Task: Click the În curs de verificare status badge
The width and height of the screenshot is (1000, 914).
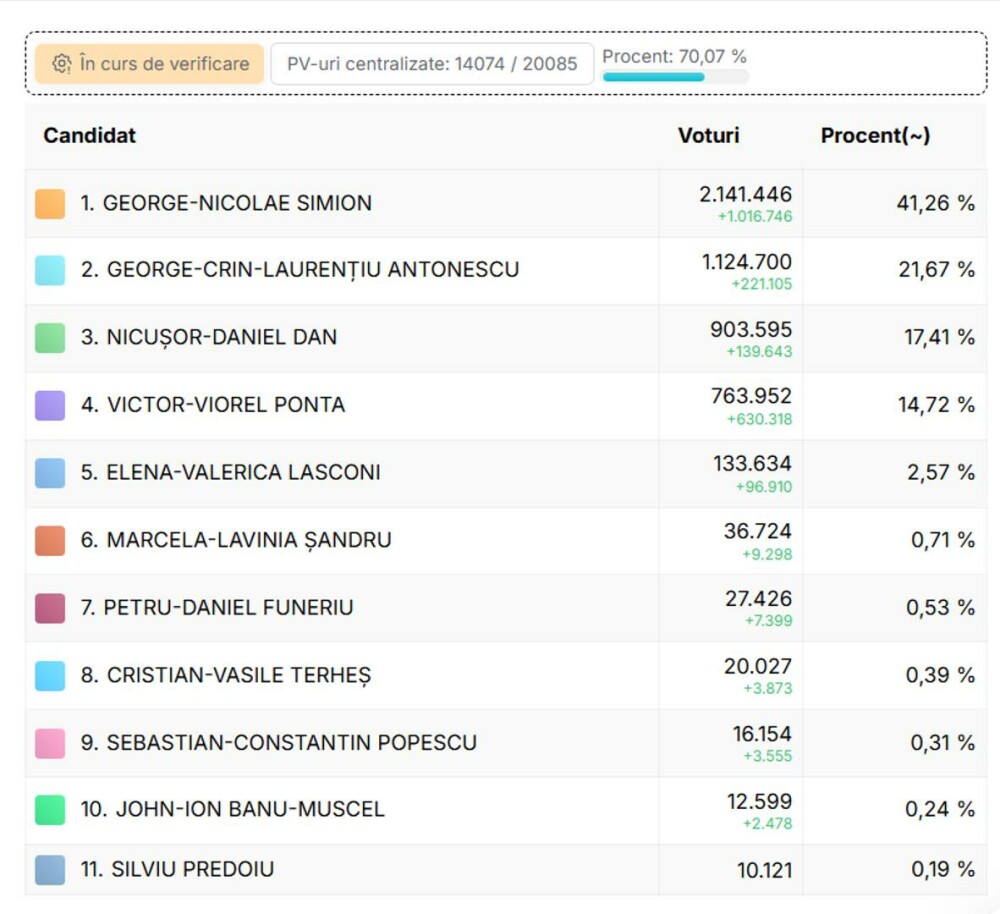Action: pos(150,64)
